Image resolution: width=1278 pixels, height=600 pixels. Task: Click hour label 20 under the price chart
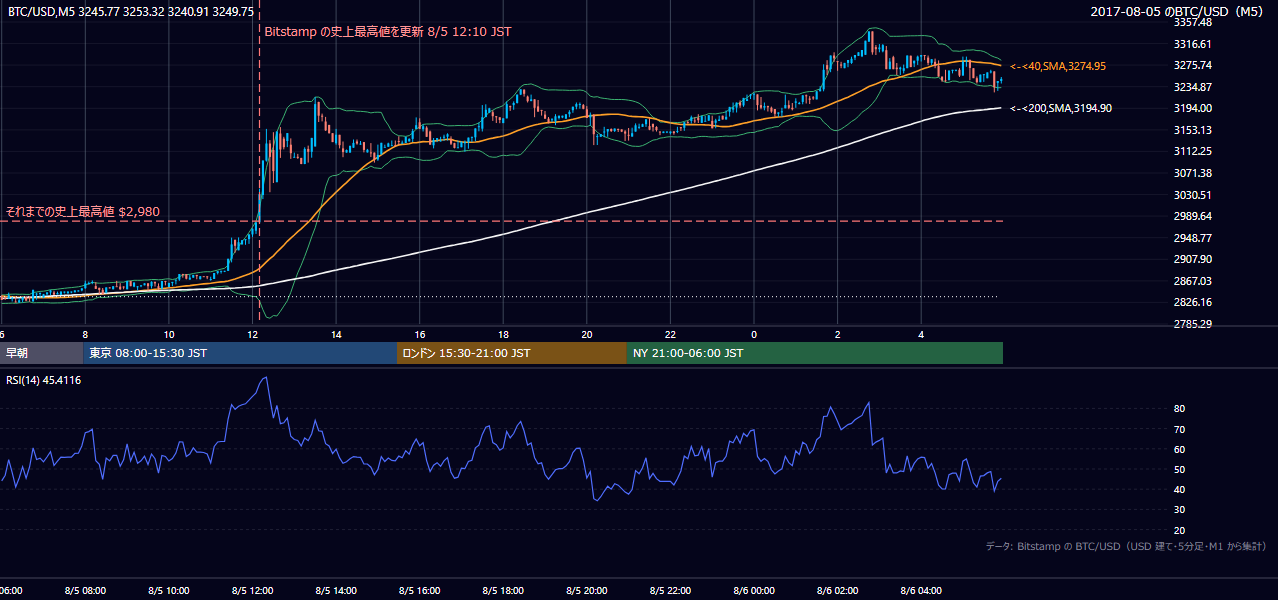(587, 334)
